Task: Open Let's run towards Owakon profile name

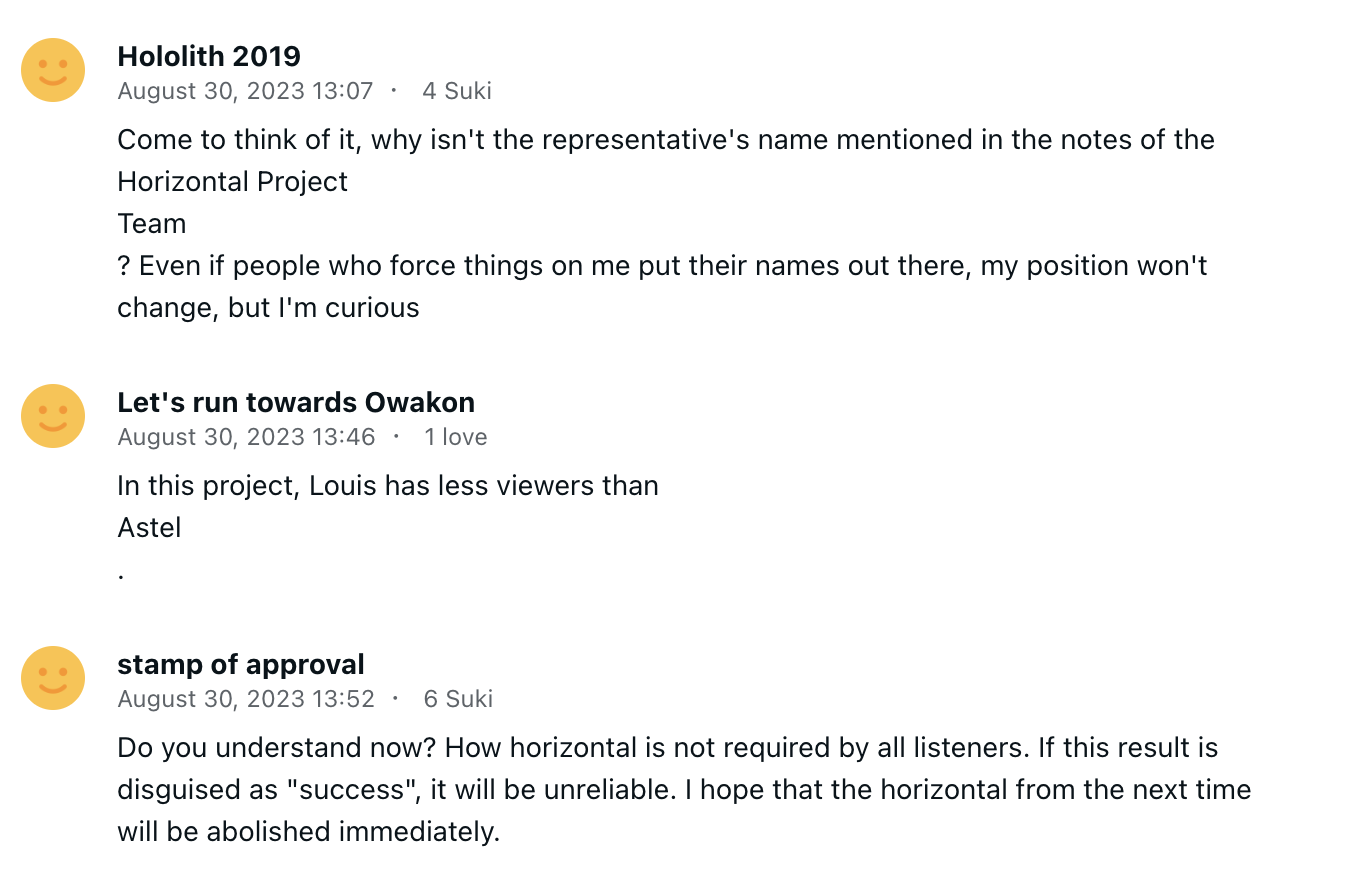Action: tap(296, 402)
